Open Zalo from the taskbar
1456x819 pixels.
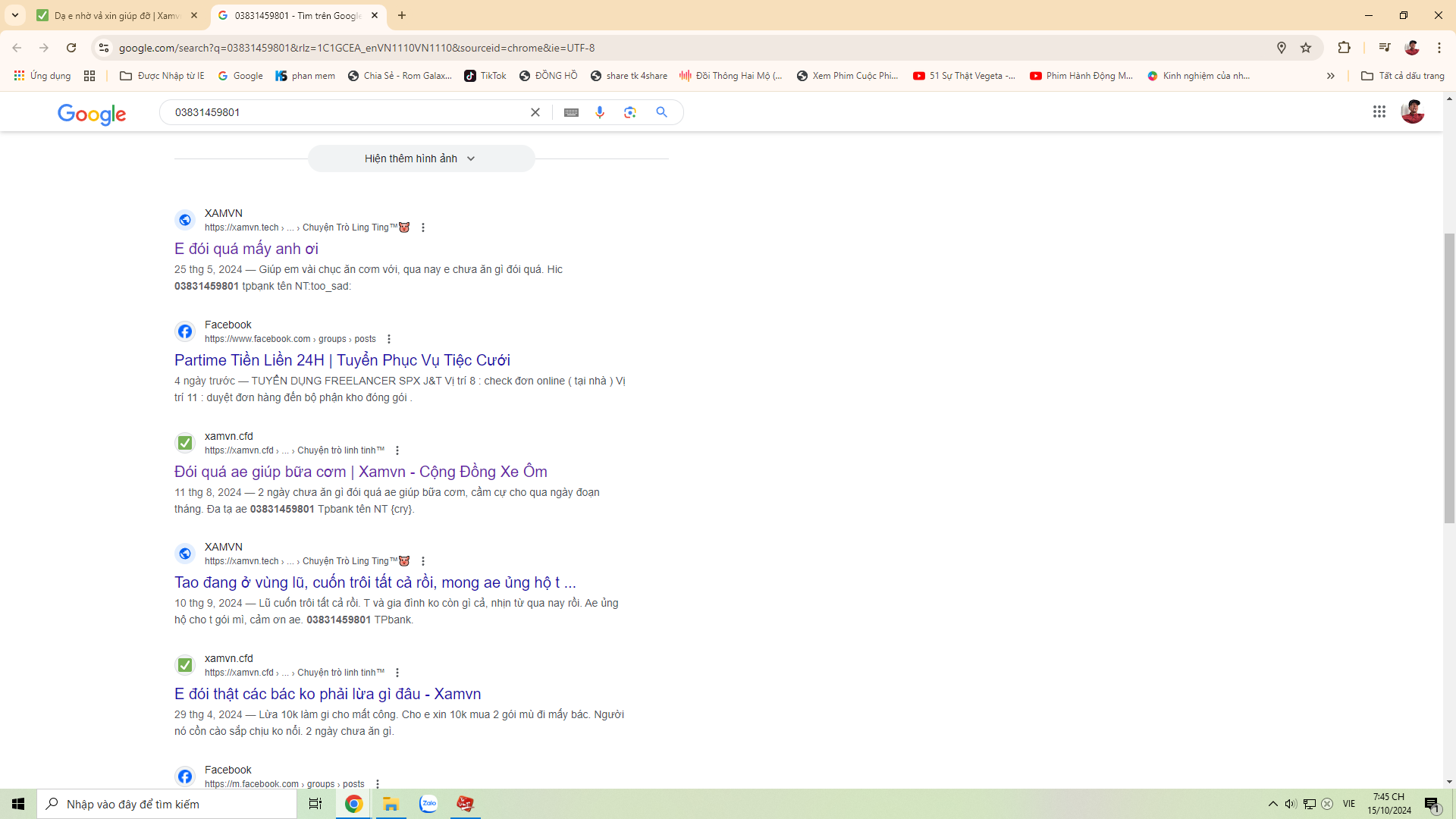(x=428, y=804)
